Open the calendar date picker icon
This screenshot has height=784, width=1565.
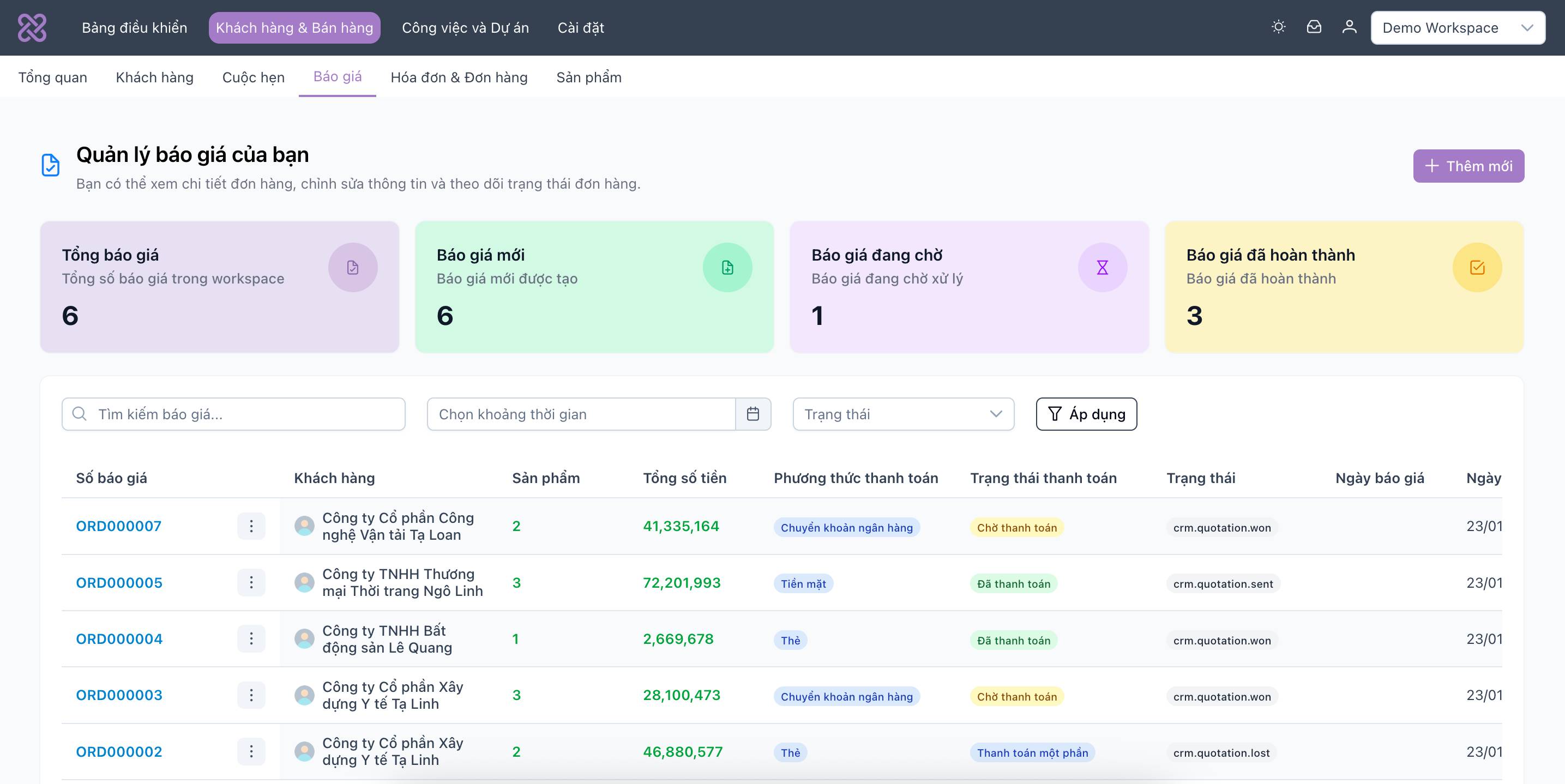753,414
